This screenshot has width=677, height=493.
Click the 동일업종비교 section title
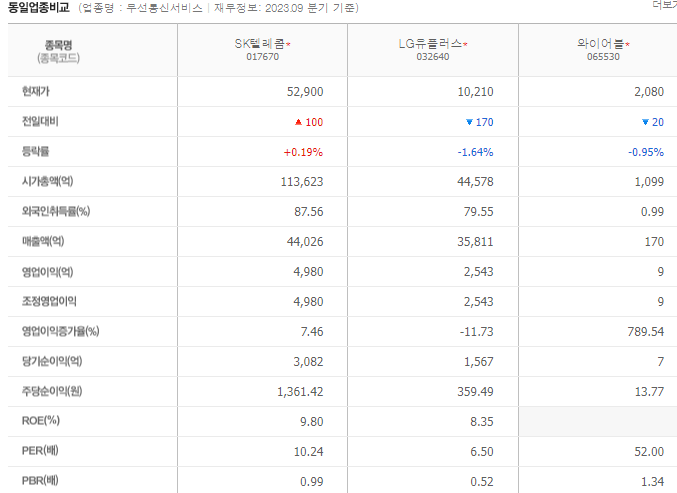(39, 8)
